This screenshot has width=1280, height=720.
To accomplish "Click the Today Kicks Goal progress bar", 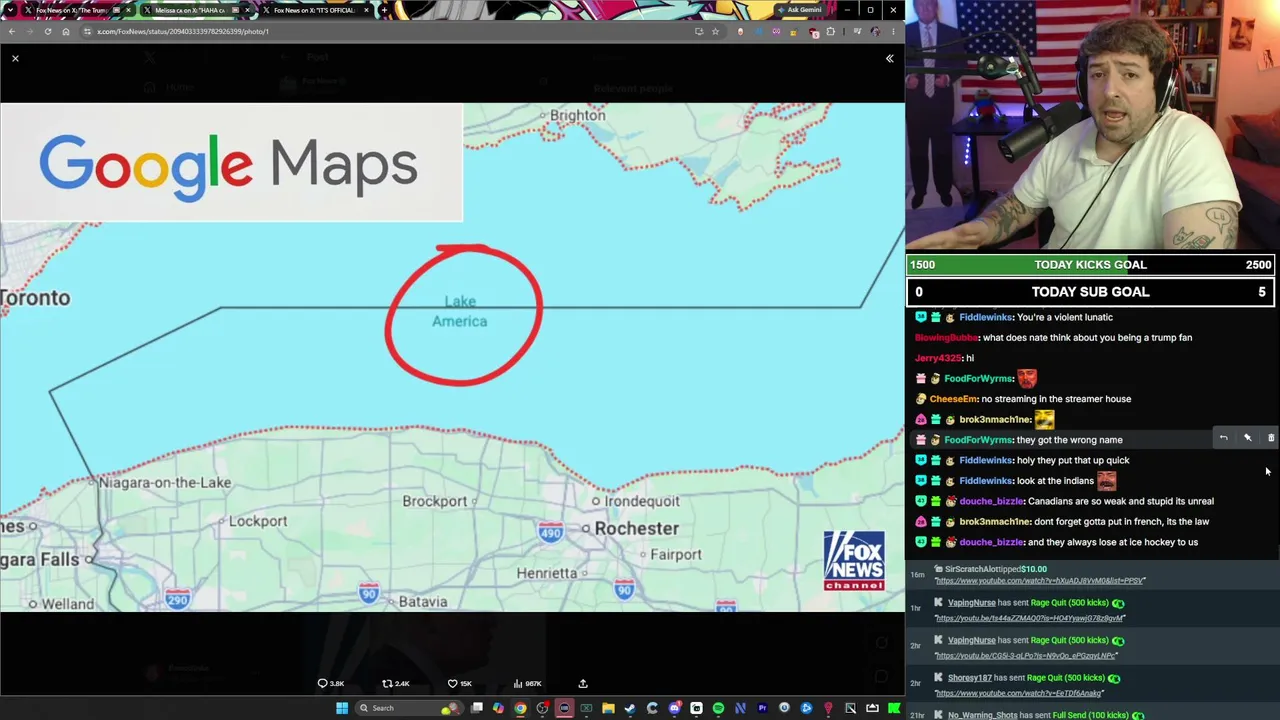I will (x=1092, y=265).
